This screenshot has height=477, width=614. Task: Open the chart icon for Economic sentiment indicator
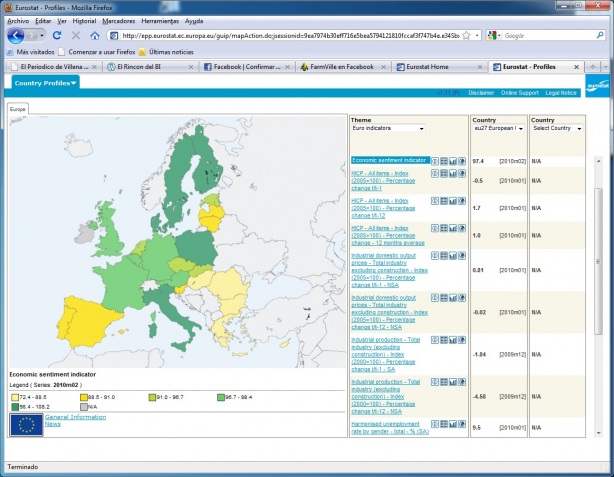coord(453,160)
